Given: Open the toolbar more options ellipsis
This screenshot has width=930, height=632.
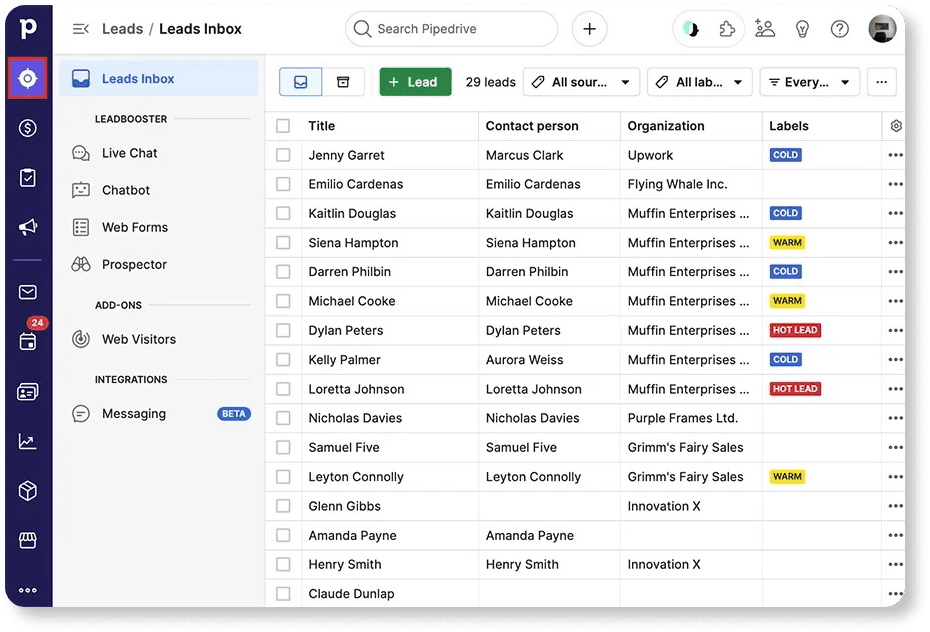Looking at the screenshot, I should 881,82.
